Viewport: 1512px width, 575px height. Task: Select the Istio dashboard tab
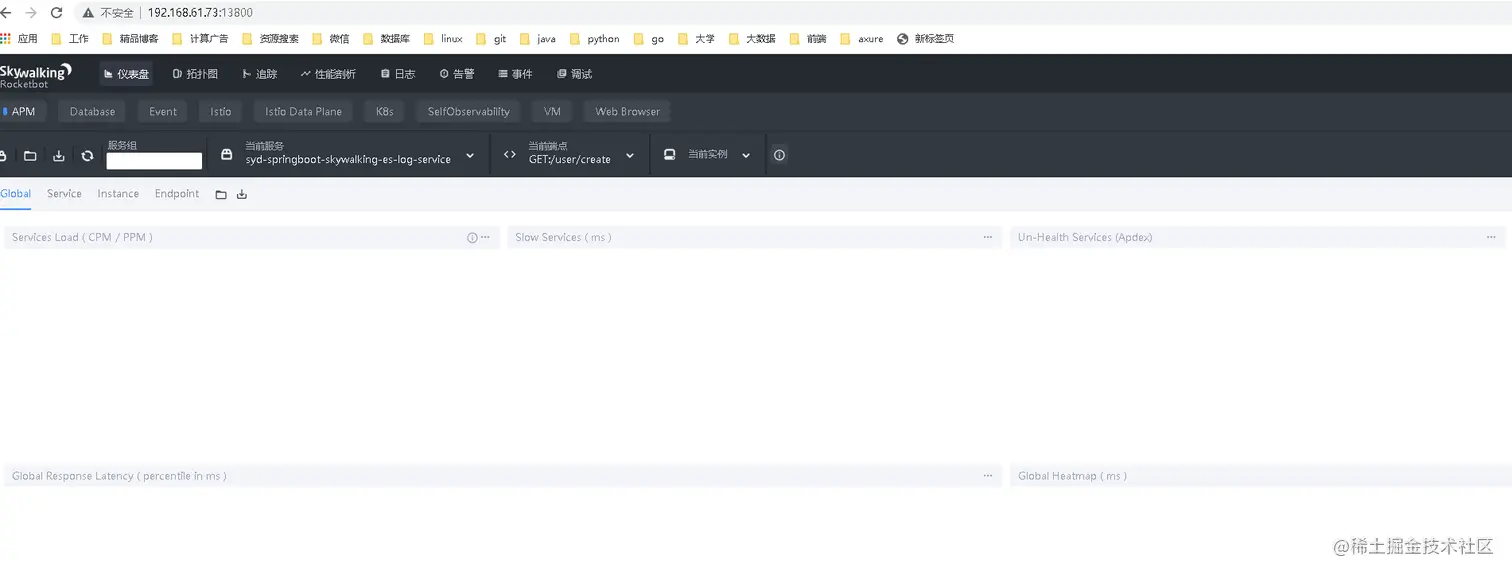(221, 112)
